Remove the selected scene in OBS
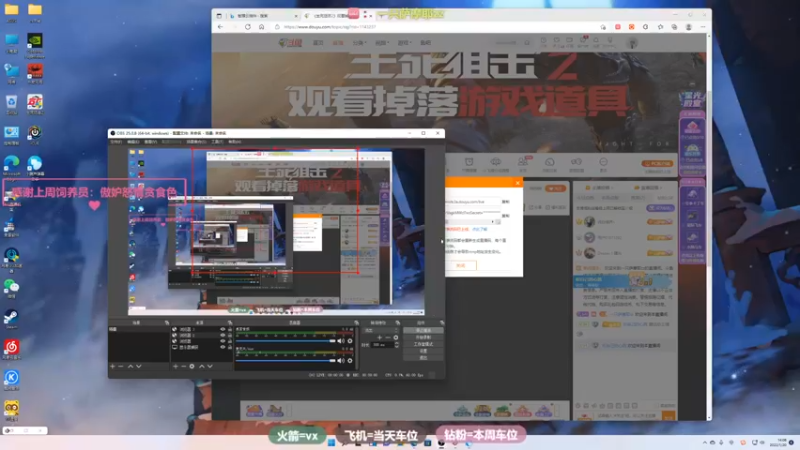 point(121,366)
